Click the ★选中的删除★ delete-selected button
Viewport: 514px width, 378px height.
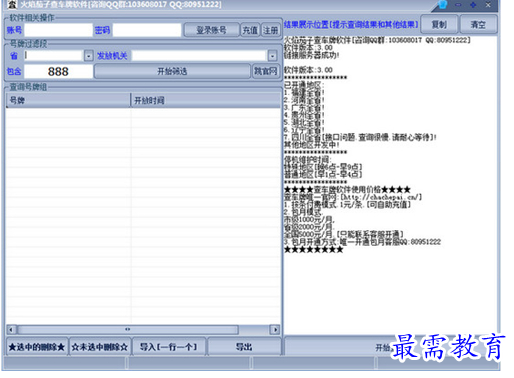(x=37, y=347)
